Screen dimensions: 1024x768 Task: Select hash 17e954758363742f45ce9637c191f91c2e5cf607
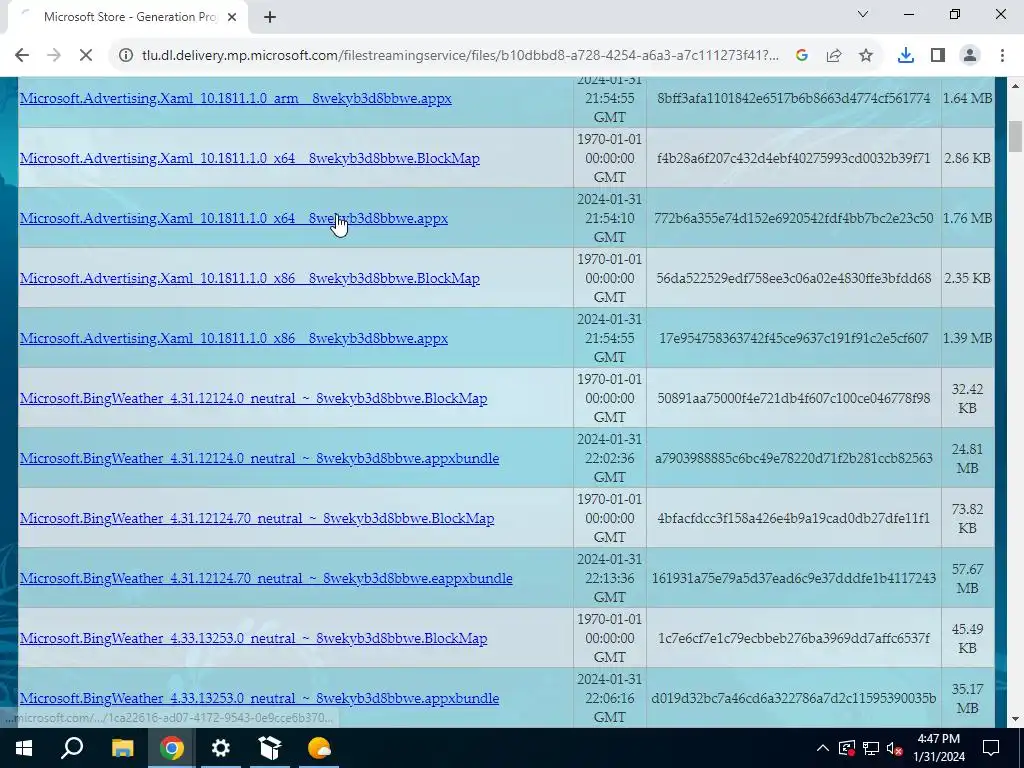pyautogui.click(x=793, y=338)
